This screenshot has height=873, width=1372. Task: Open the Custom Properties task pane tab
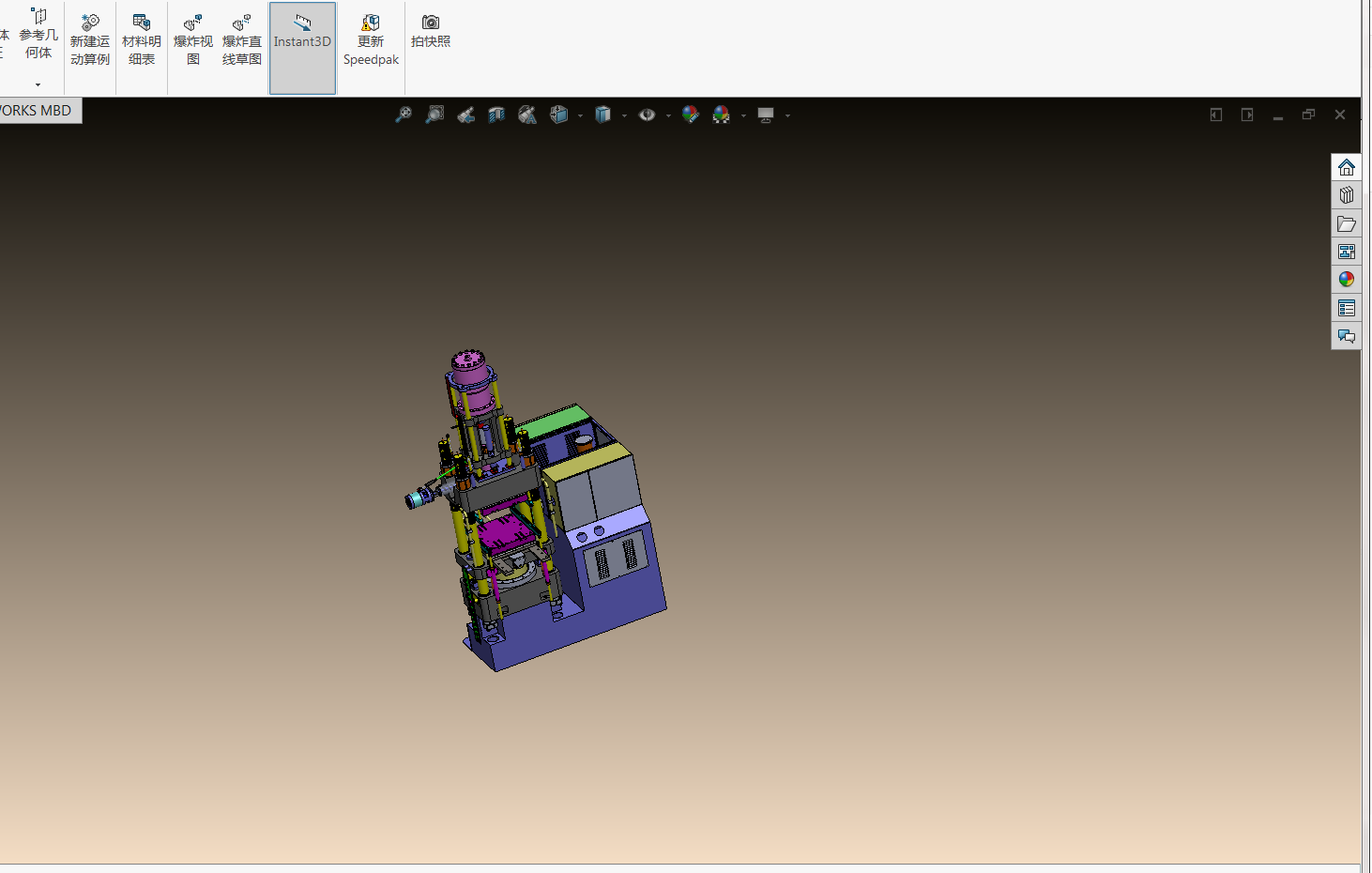[1347, 308]
